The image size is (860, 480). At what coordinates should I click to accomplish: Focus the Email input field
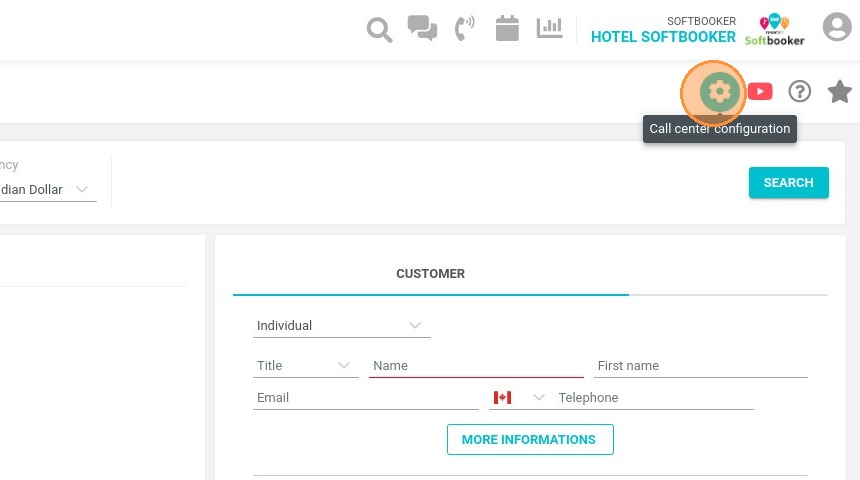click(x=365, y=397)
